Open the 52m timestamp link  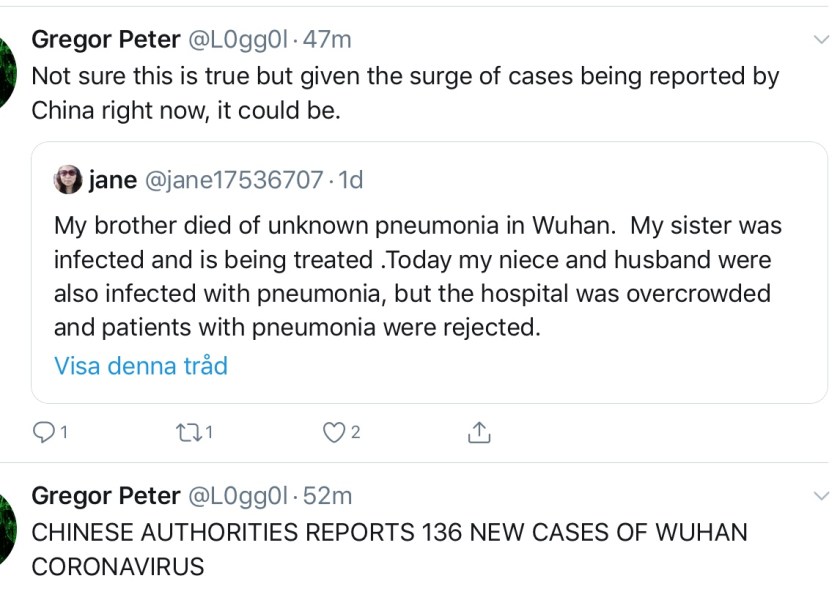328,496
